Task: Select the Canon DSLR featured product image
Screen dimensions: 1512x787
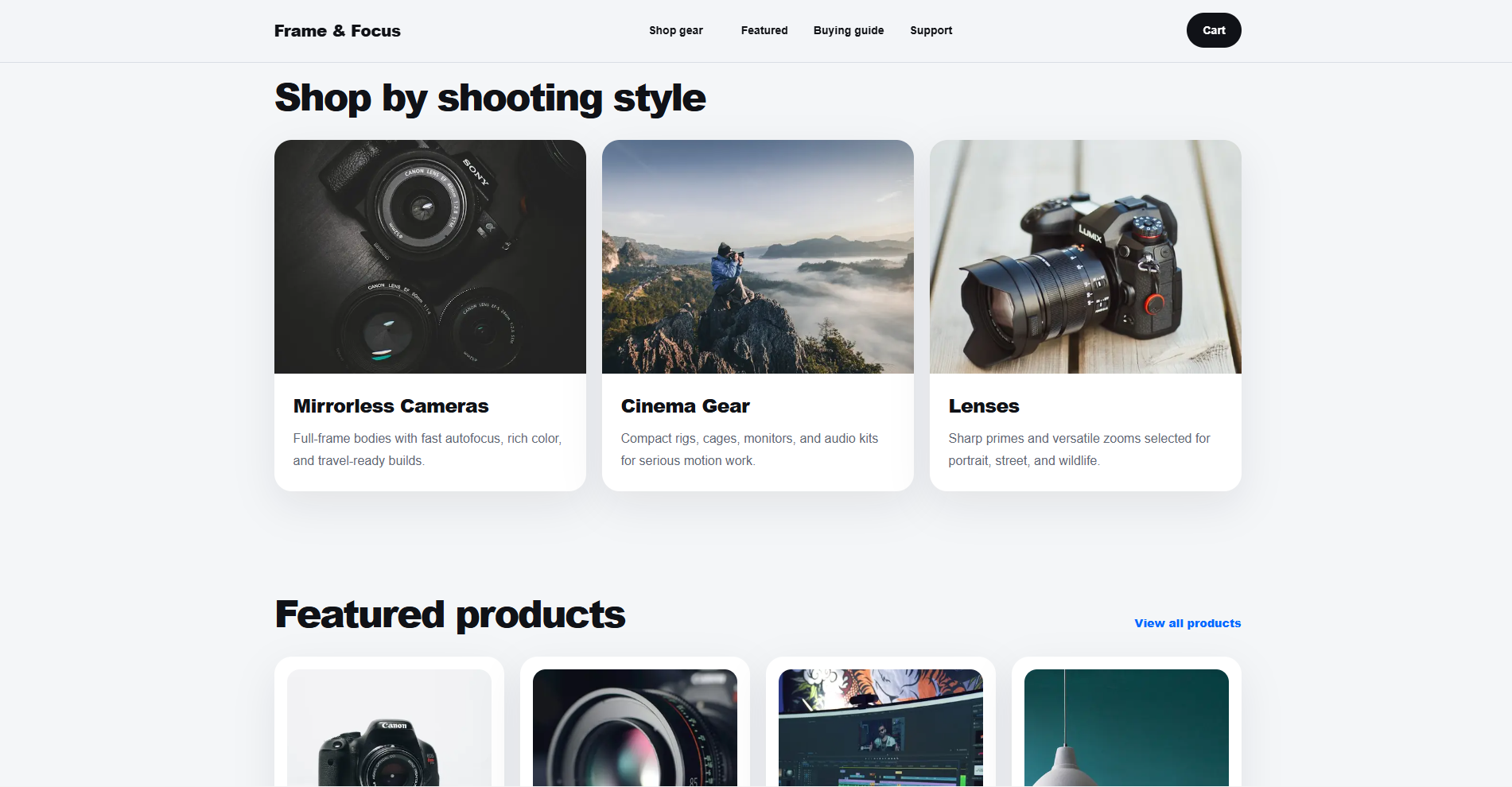Action: click(389, 728)
